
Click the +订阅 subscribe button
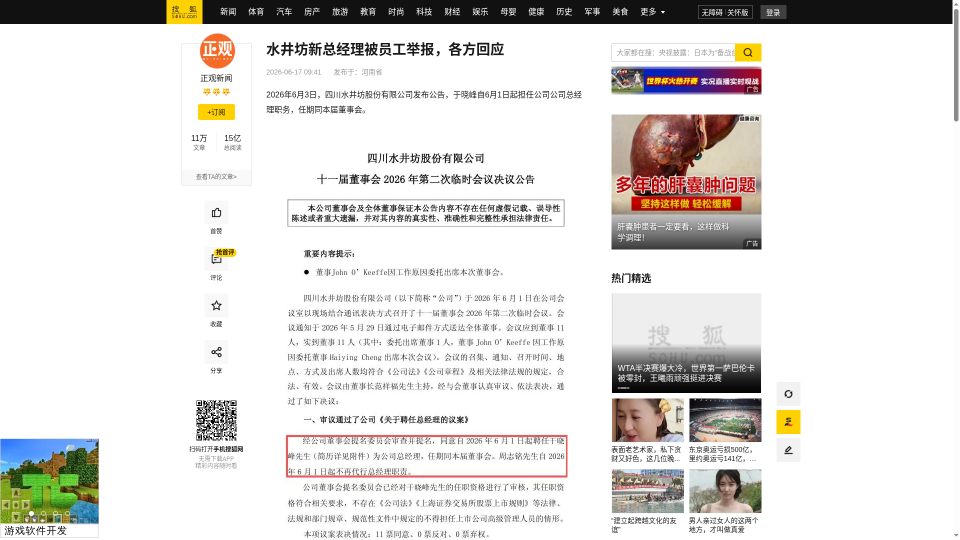coord(216,112)
